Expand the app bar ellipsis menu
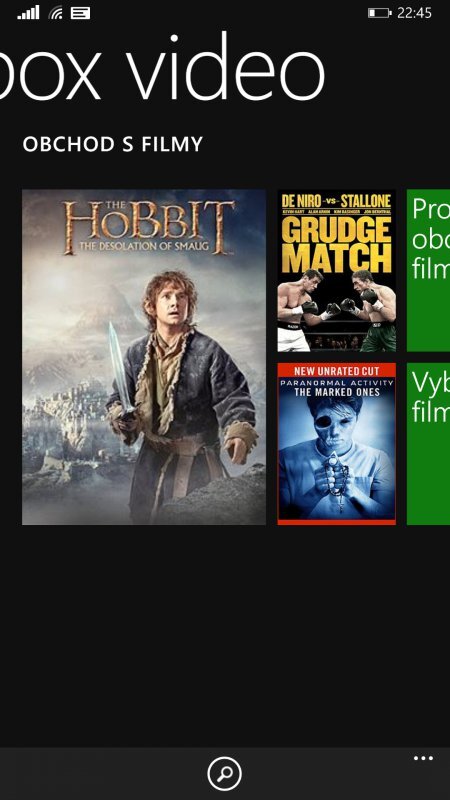 pyautogui.click(x=423, y=759)
